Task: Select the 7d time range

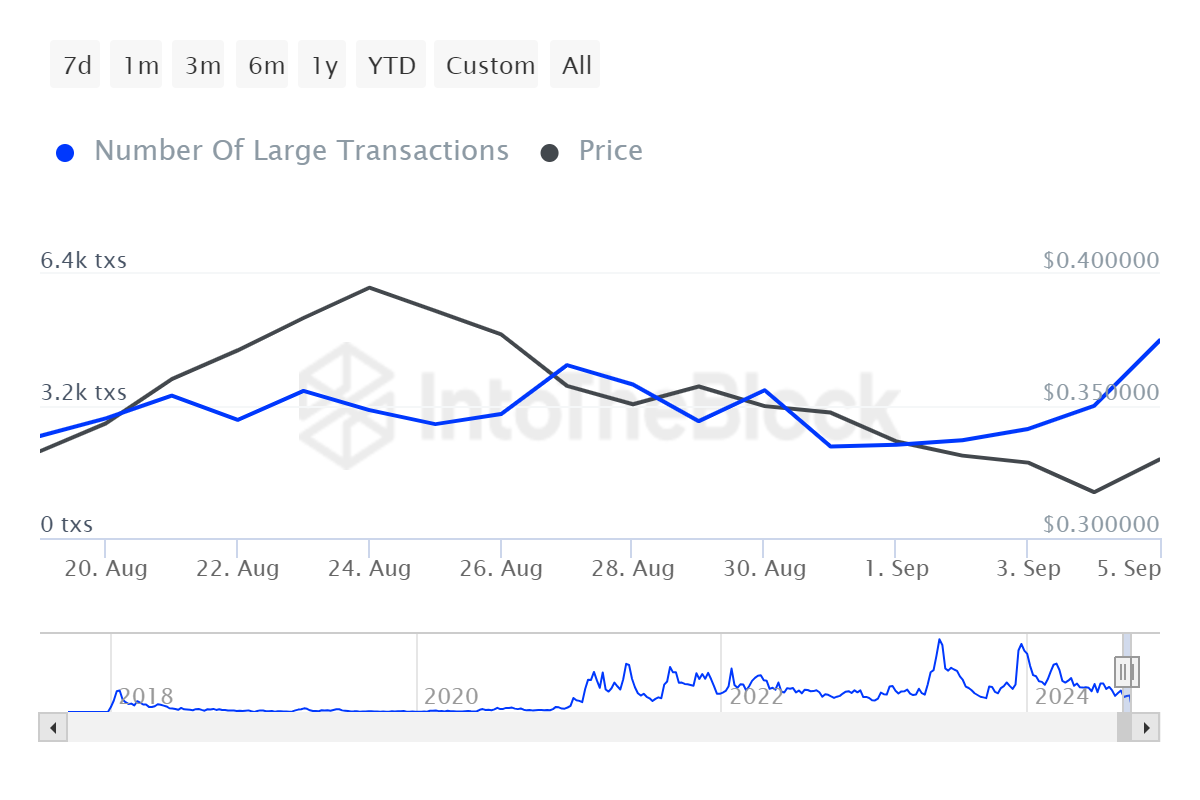Action: coord(76,66)
